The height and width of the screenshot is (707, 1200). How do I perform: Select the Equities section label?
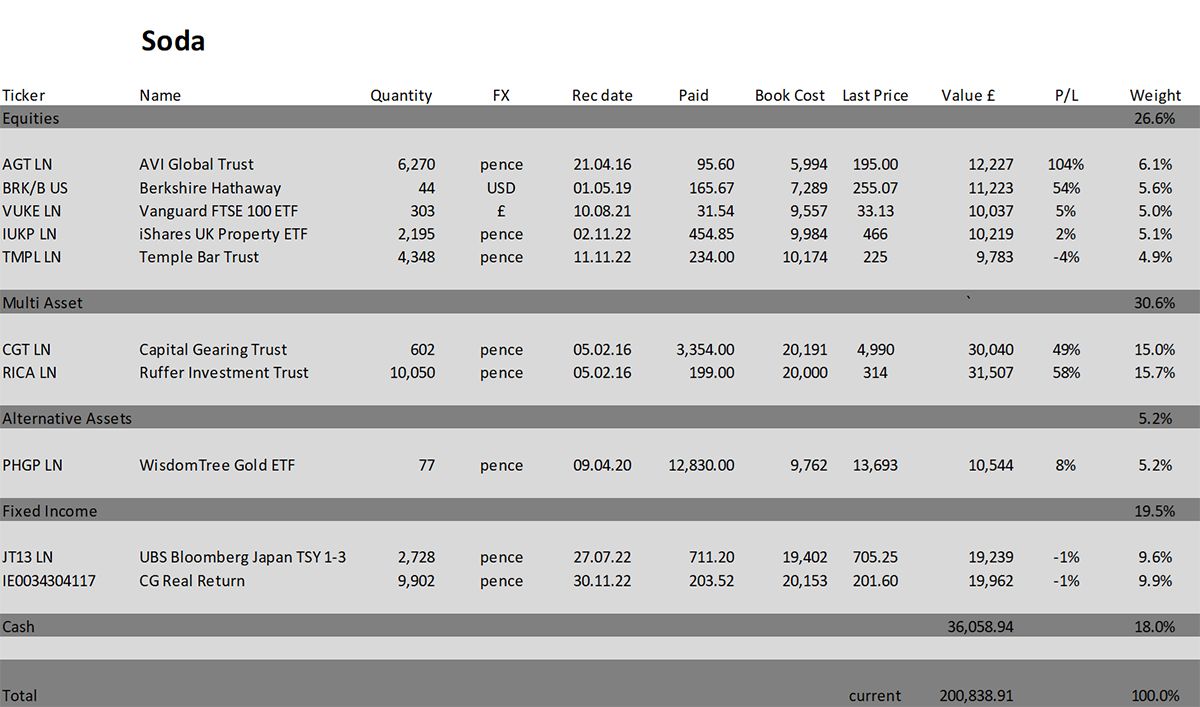[x=31, y=118]
